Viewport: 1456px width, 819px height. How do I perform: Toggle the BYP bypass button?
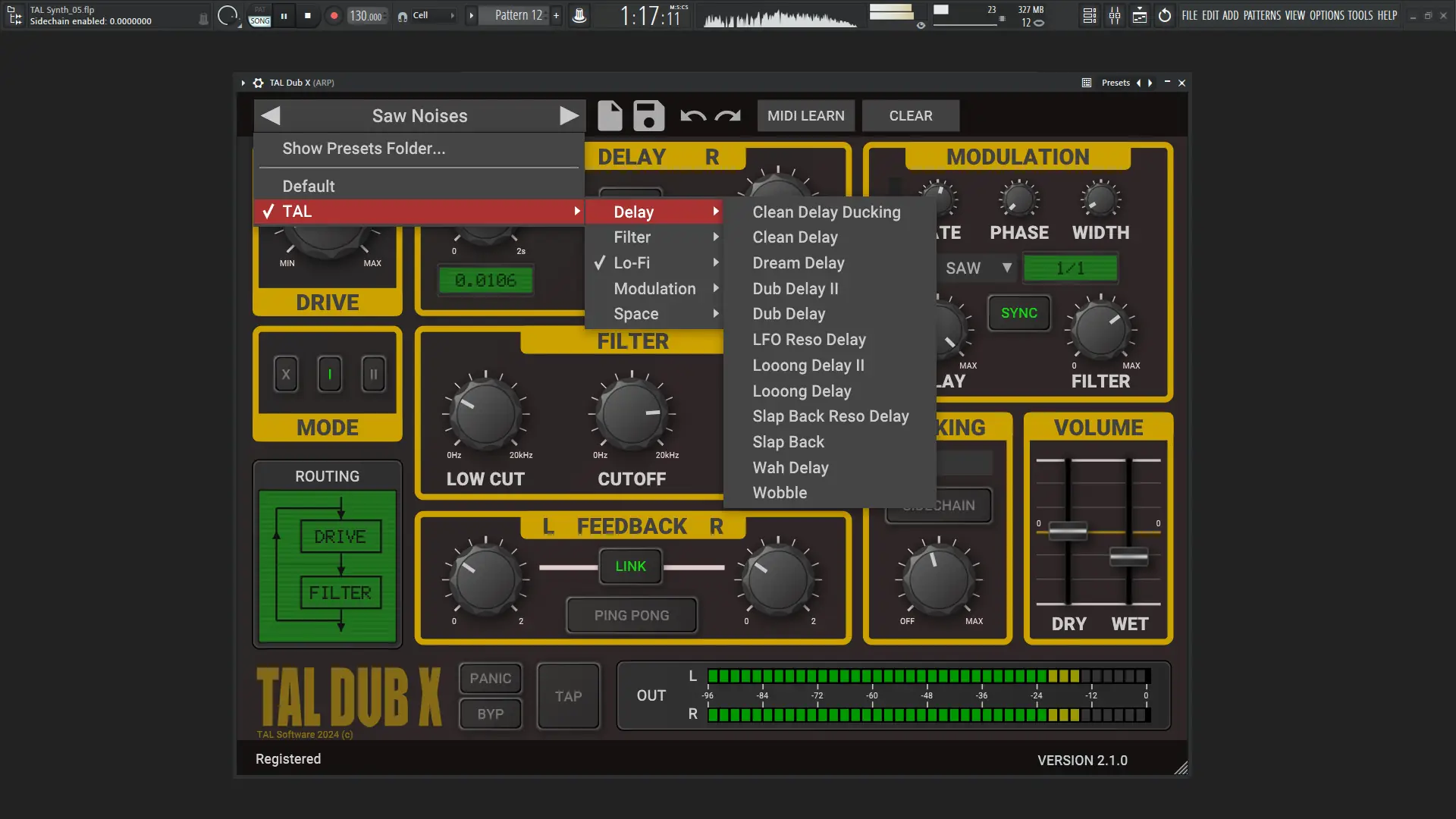click(491, 714)
